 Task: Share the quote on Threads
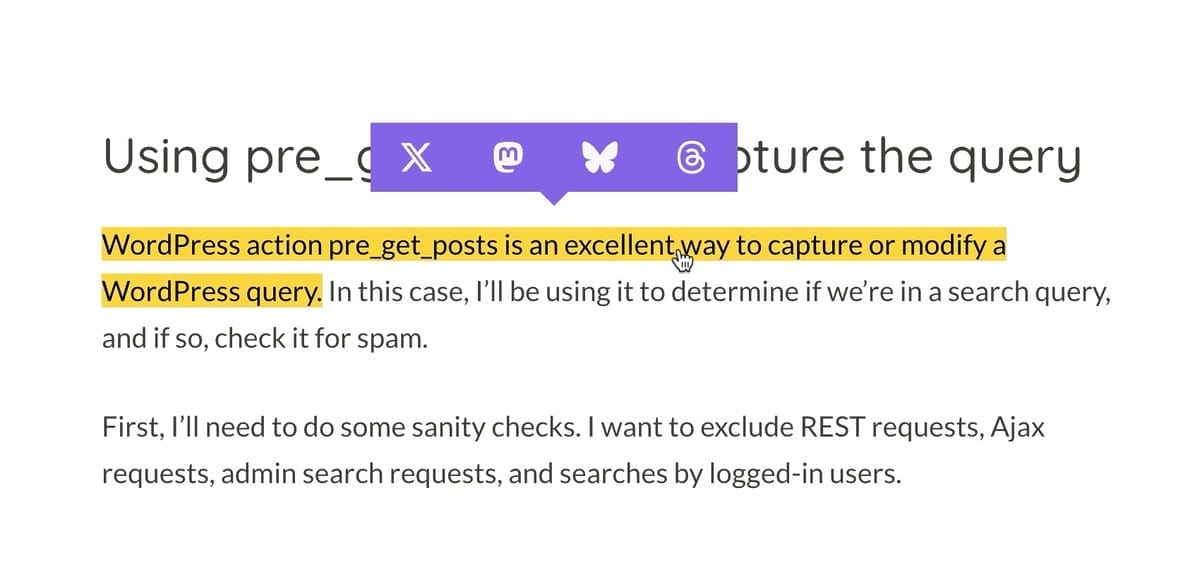tap(690, 157)
